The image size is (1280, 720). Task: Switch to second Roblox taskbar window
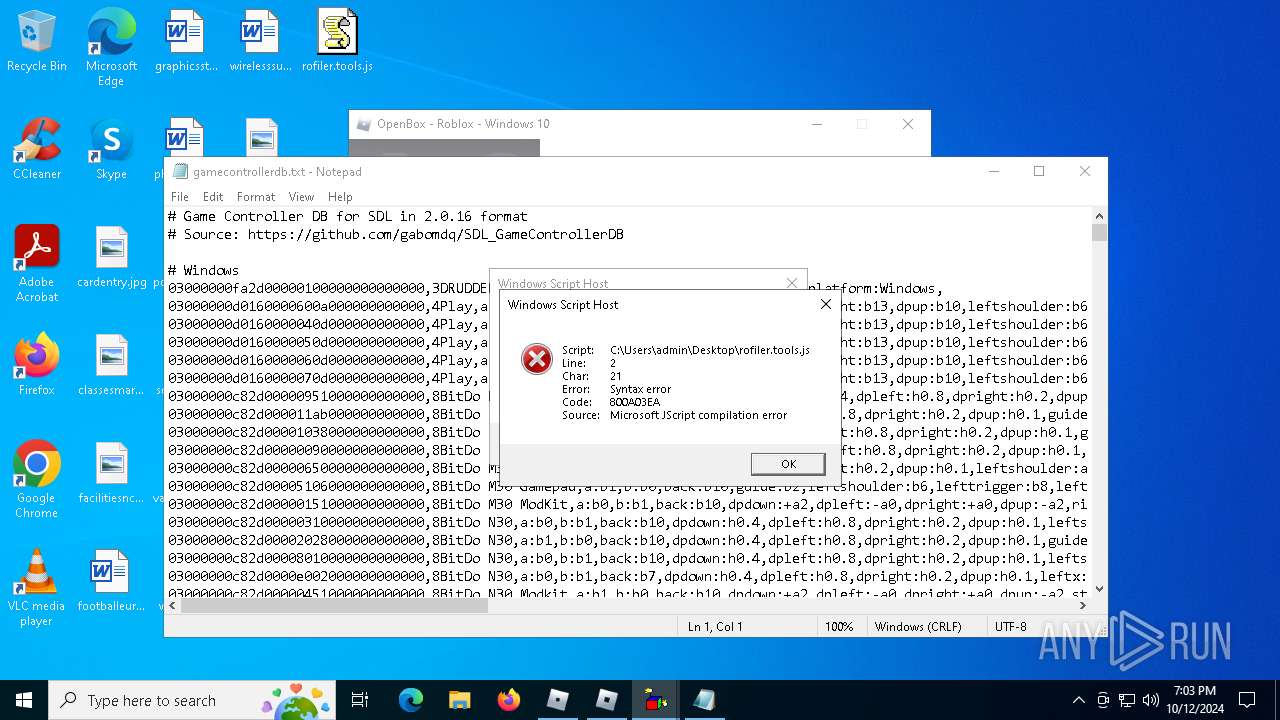pyautogui.click(x=606, y=700)
